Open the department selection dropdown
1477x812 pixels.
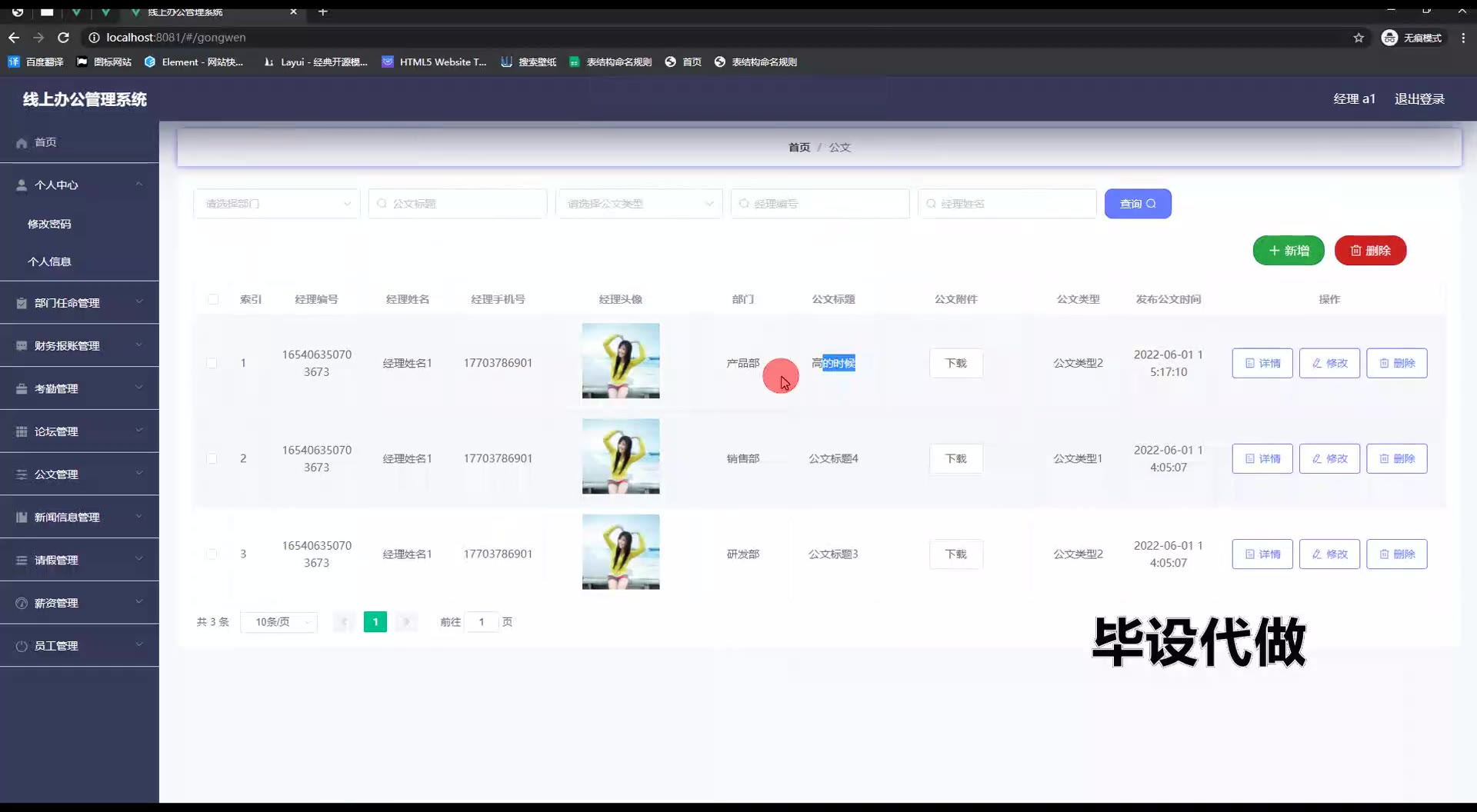pos(276,204)
